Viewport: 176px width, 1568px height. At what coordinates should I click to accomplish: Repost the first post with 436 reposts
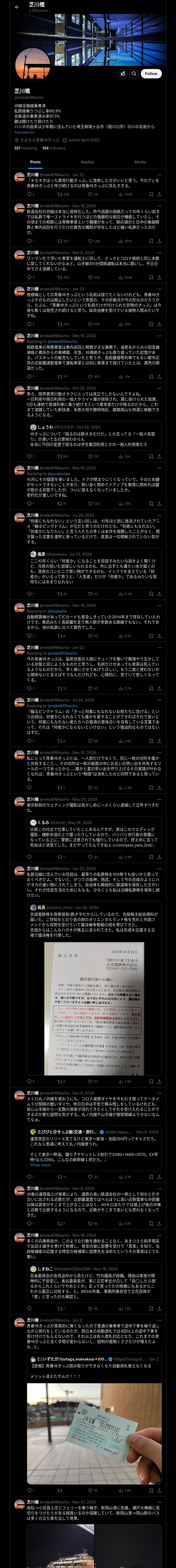pyautogui.click(x=61, y=194)
